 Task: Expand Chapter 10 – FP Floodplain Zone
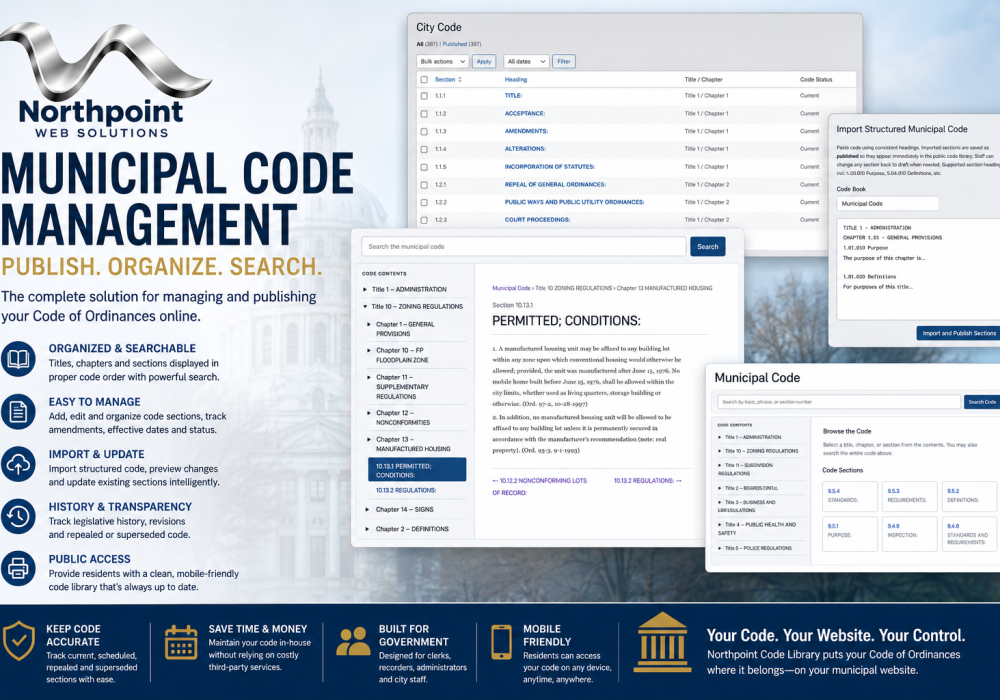[369, 351]
